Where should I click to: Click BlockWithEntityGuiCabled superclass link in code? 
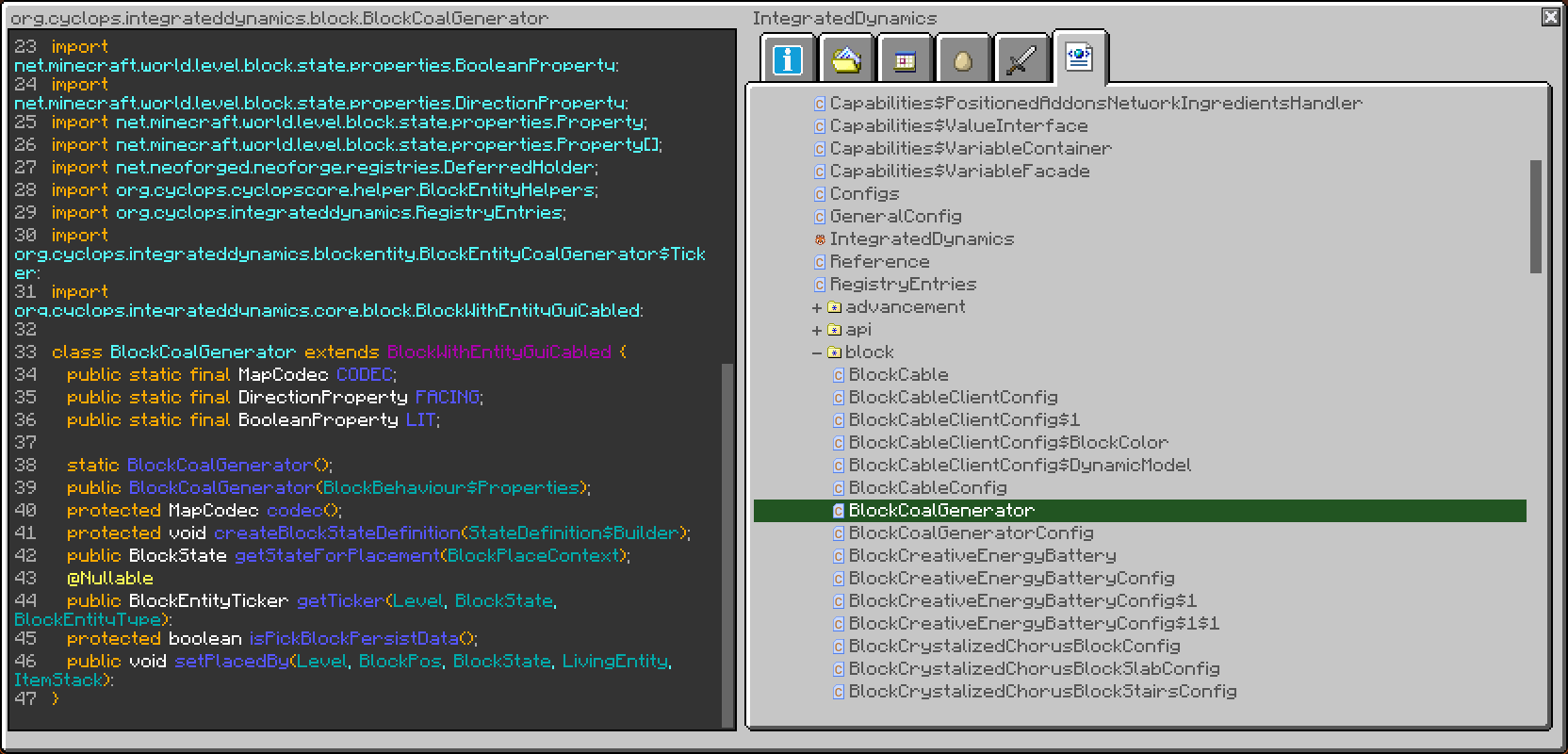(498, 352)
